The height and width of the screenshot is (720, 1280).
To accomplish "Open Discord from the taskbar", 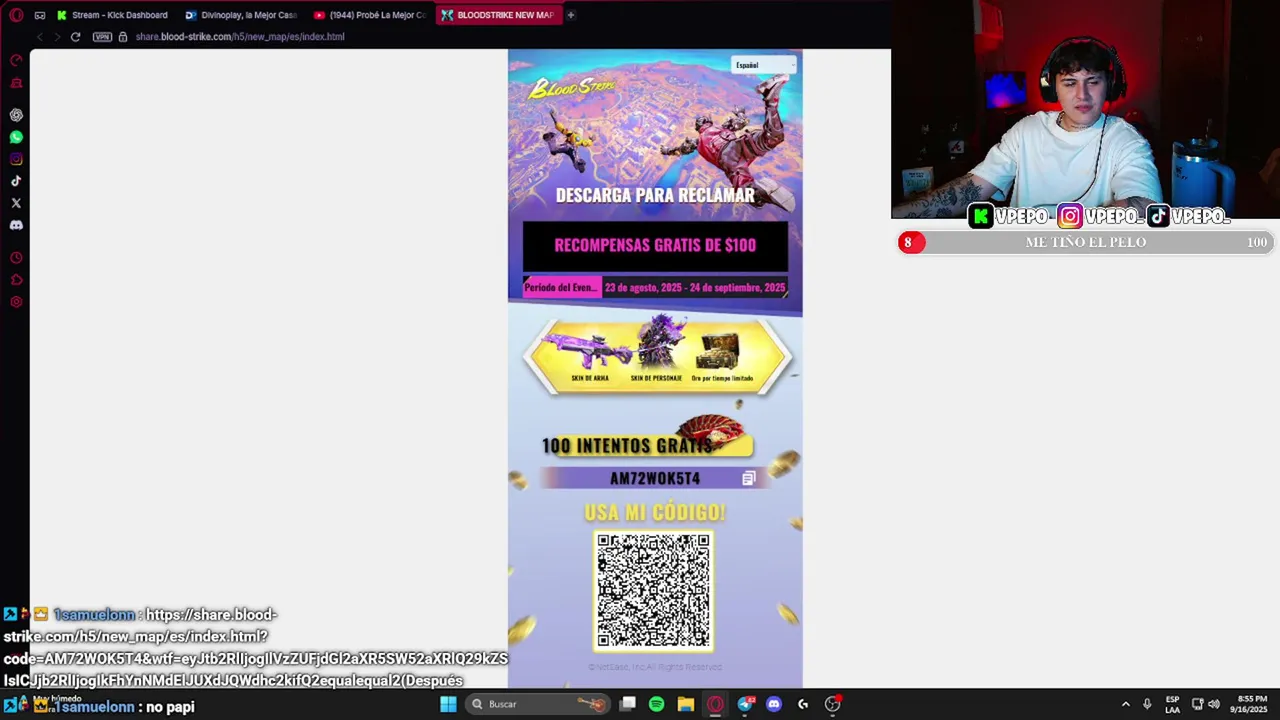I will tap(774, 704).
